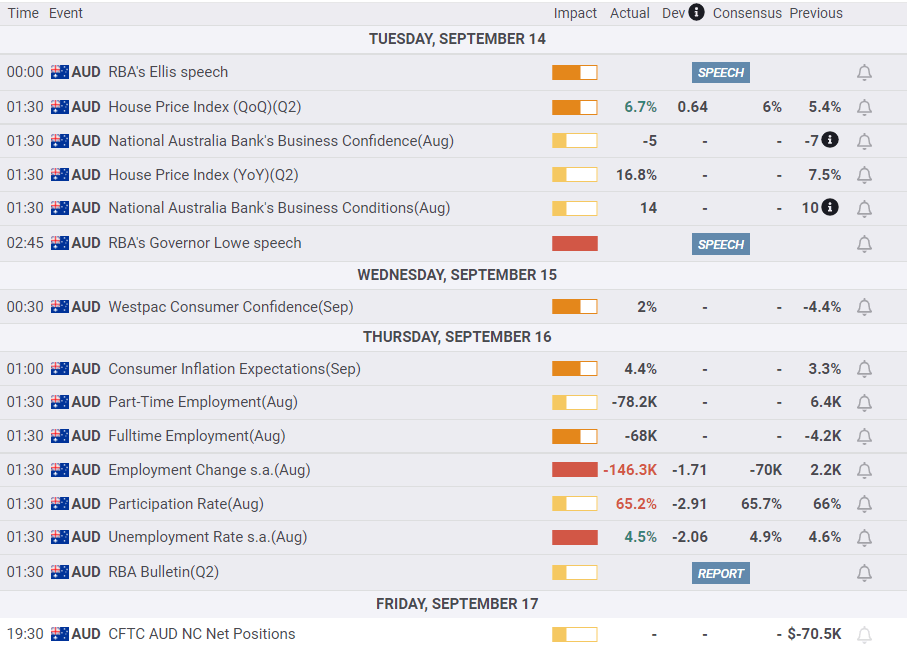Toggle alert bell for Employment Change s.a.
Image resolution: width=907 pixels, height=651 pixels.
864,470
